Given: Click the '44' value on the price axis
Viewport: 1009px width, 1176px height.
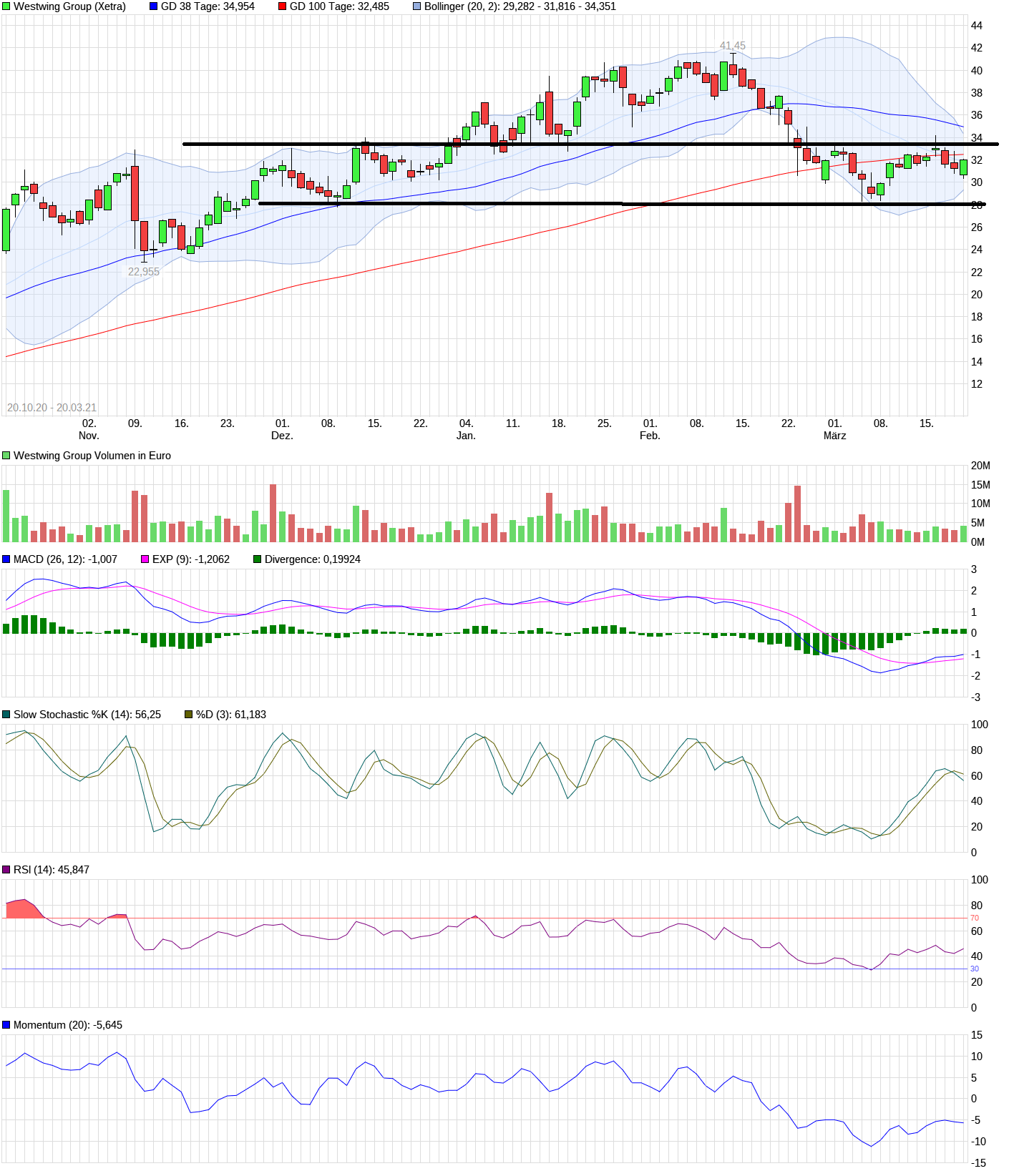Looking at the screenshot, I should [977, 26].
